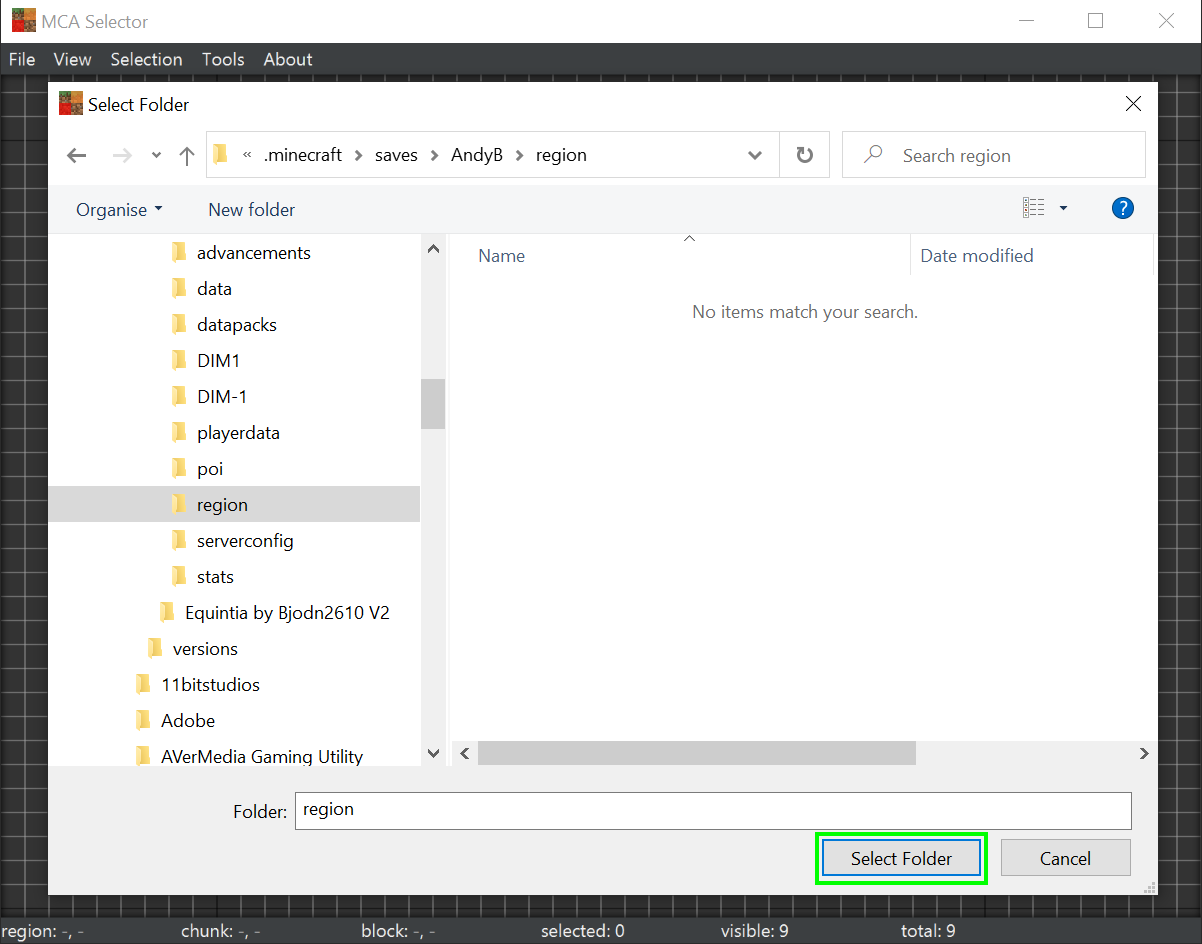The height and width of the screenshot is (944, 1202).
Task: Open the Help question mark icon
Action: (x=1122, y=208)
